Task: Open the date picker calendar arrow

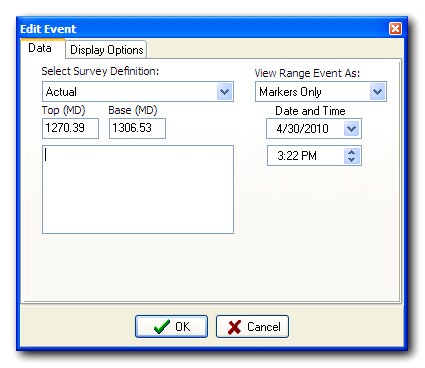Action: (351, 129)
